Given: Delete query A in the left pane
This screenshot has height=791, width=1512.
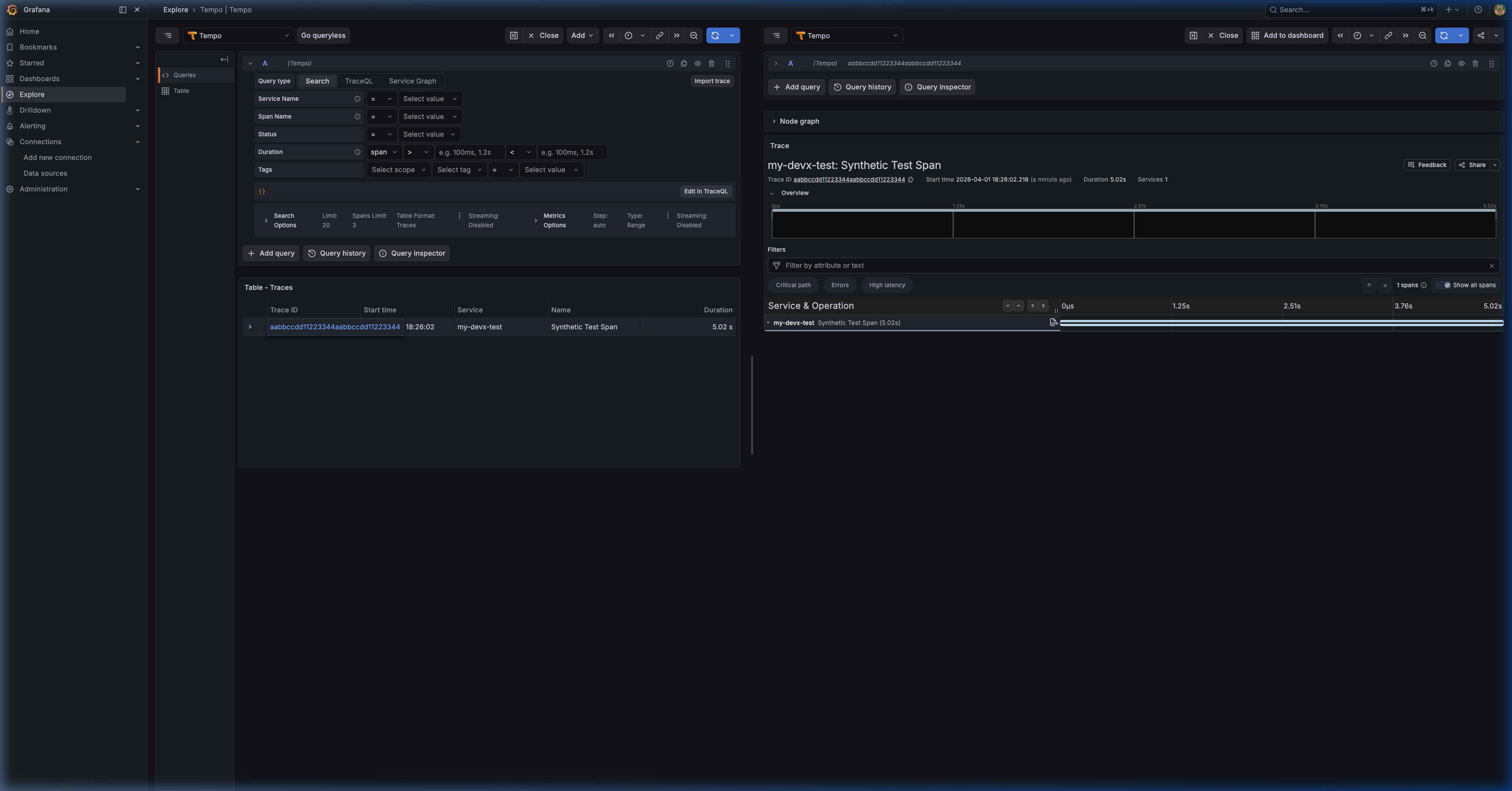Looking at the screenshot, I should tap(712, 63).
